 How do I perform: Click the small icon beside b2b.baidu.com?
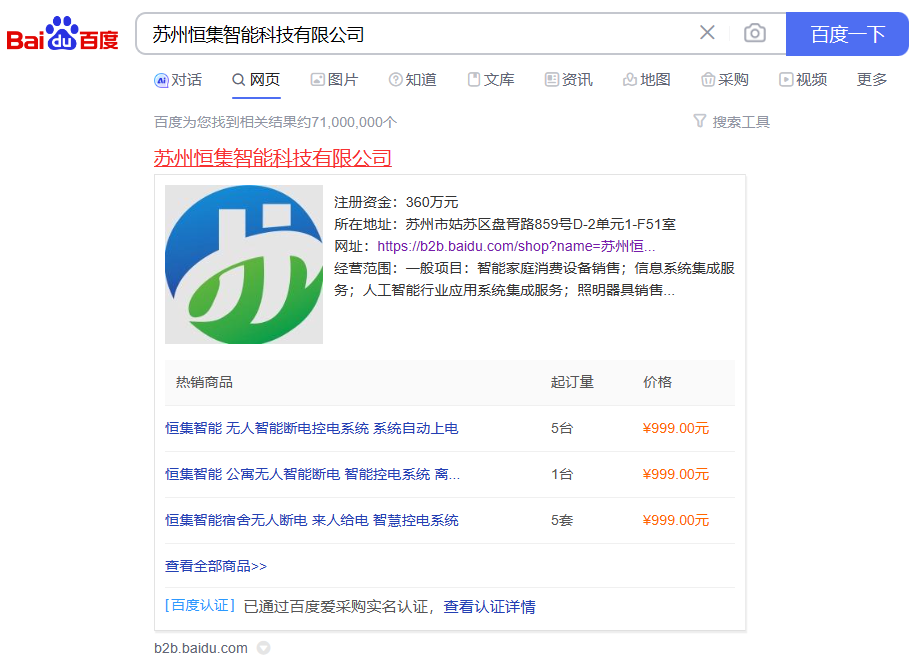[263, 648]
